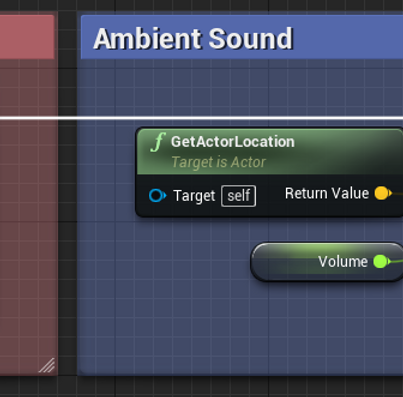The height and width of the screenshot is (397, 403).
Task: Click the self value box
Action: point(239,196)
